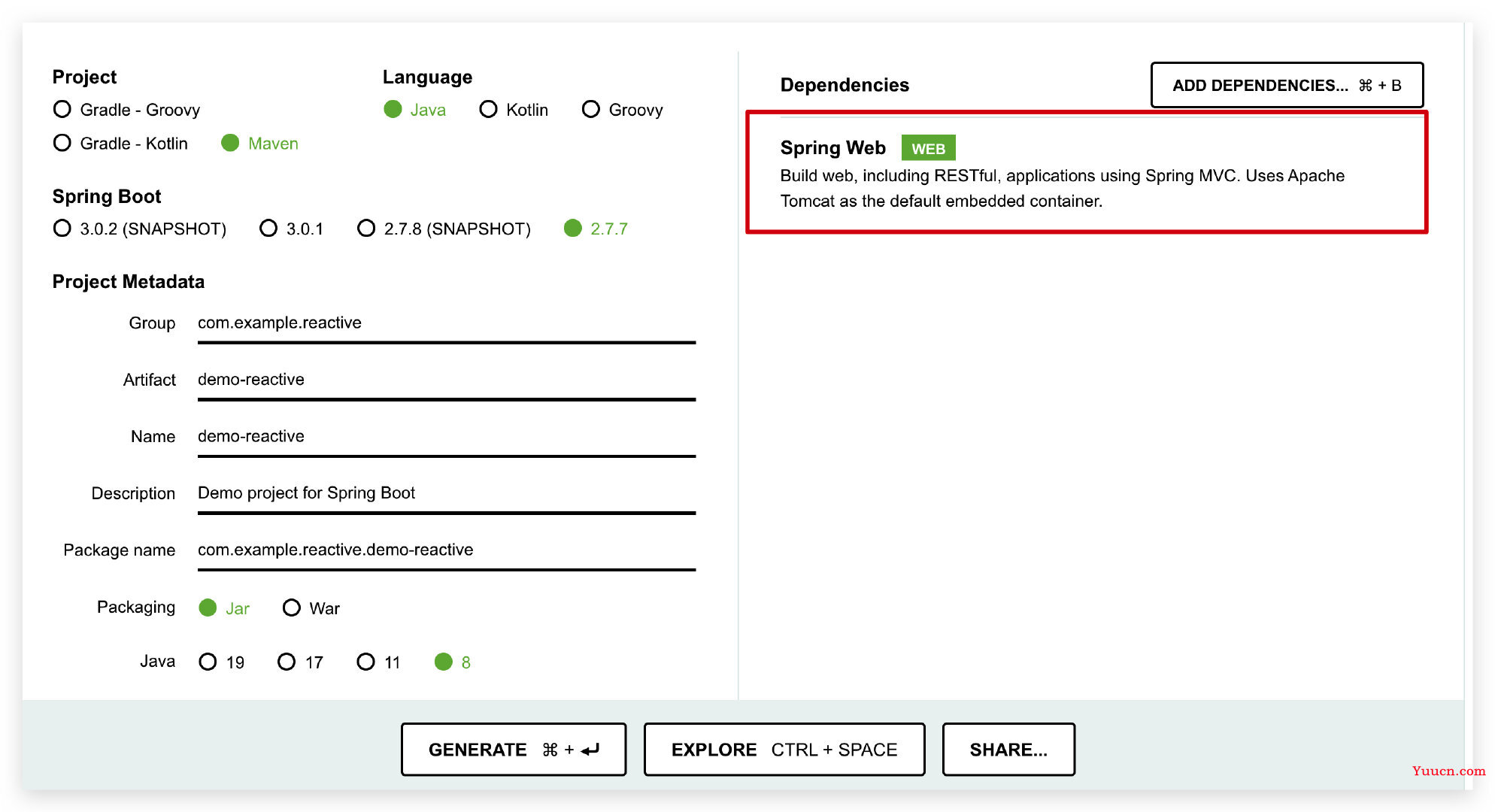This screenshot has height=812, width=1495.
Task: Click the Name label
Action: pyautogui.click(x=153, y=437)
